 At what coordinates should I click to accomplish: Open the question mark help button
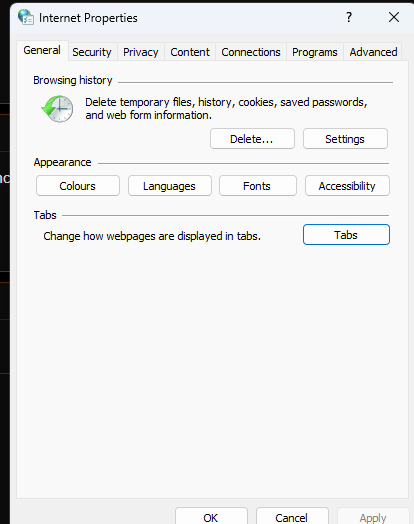click(x=349, y=17)
